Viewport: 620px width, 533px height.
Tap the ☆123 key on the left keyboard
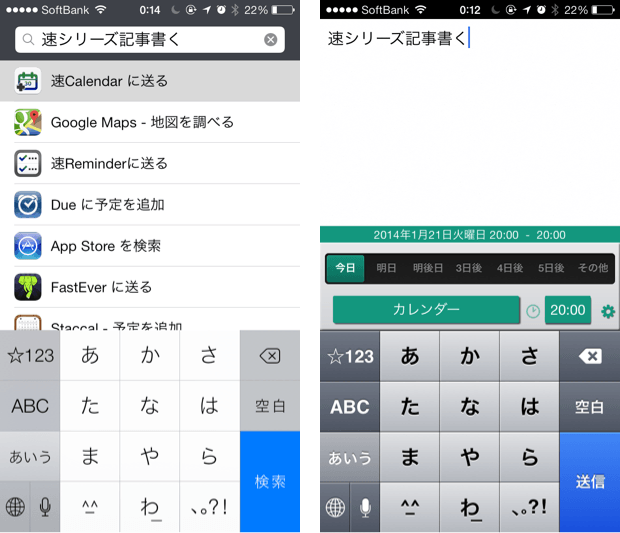click(30, 355)
